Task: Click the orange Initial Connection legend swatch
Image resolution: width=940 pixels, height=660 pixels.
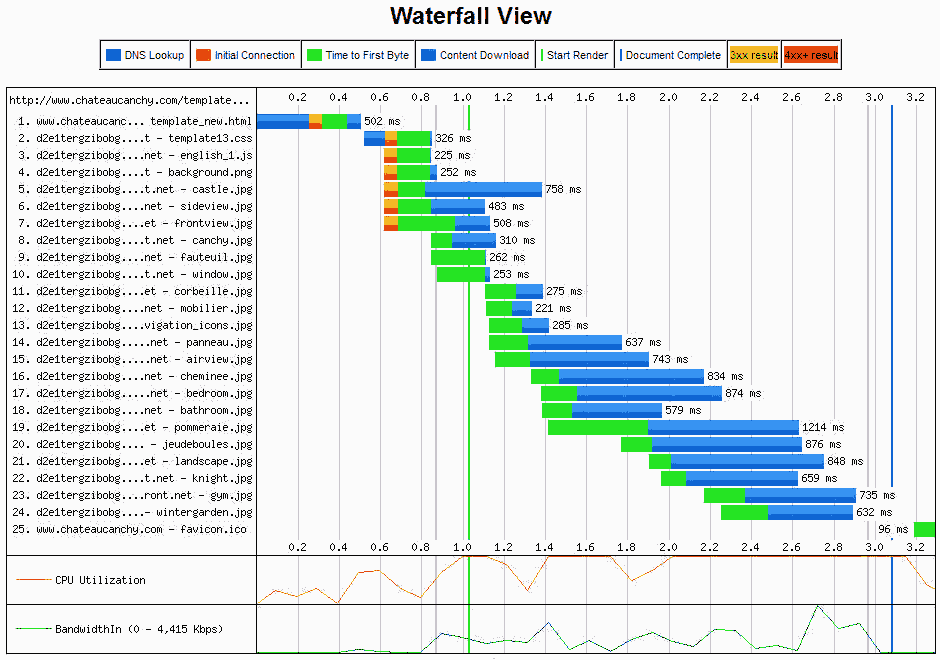Action: coord(203,55)
